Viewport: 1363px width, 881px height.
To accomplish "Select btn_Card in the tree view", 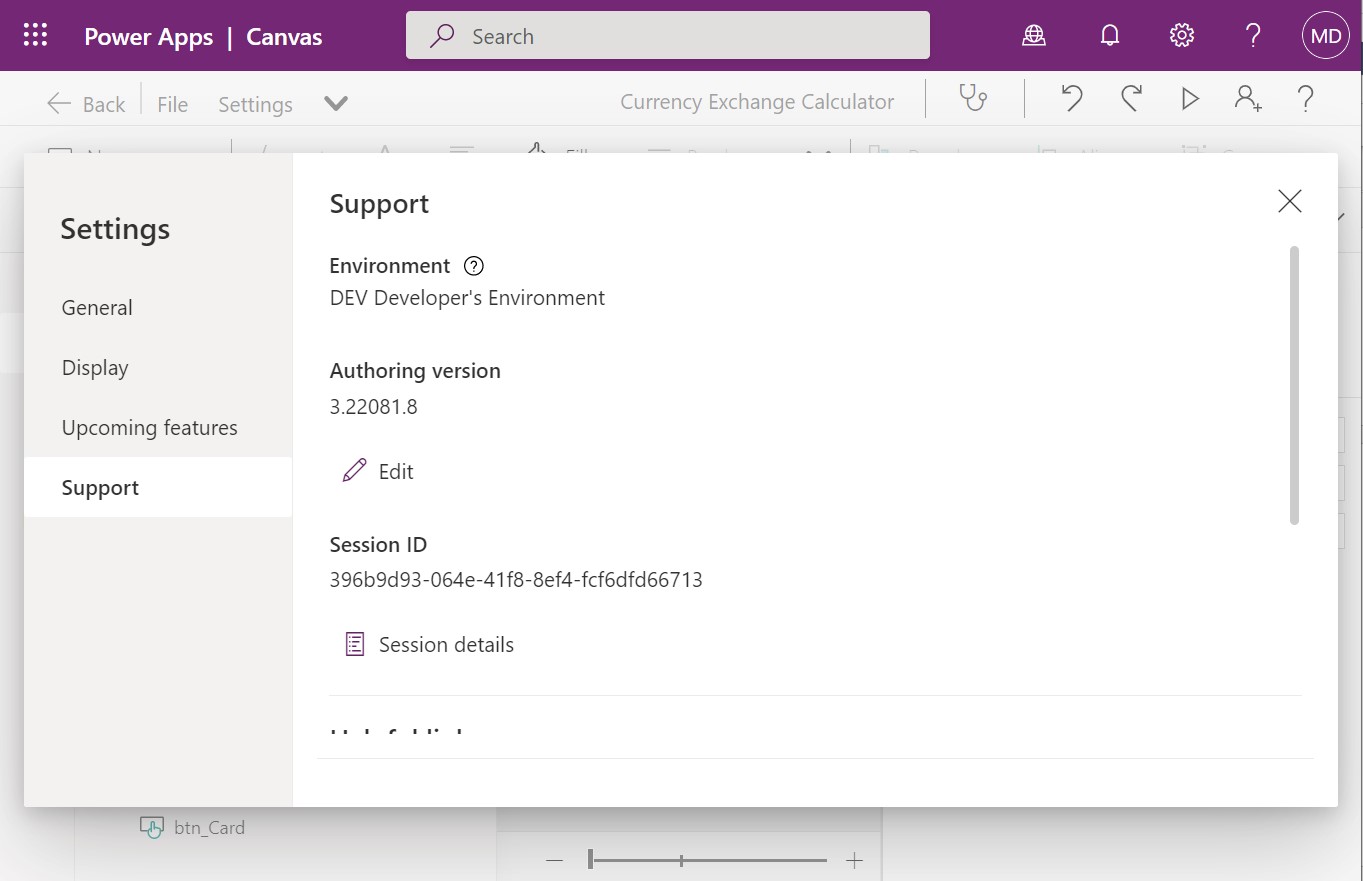I will click(x=210, y=827).
